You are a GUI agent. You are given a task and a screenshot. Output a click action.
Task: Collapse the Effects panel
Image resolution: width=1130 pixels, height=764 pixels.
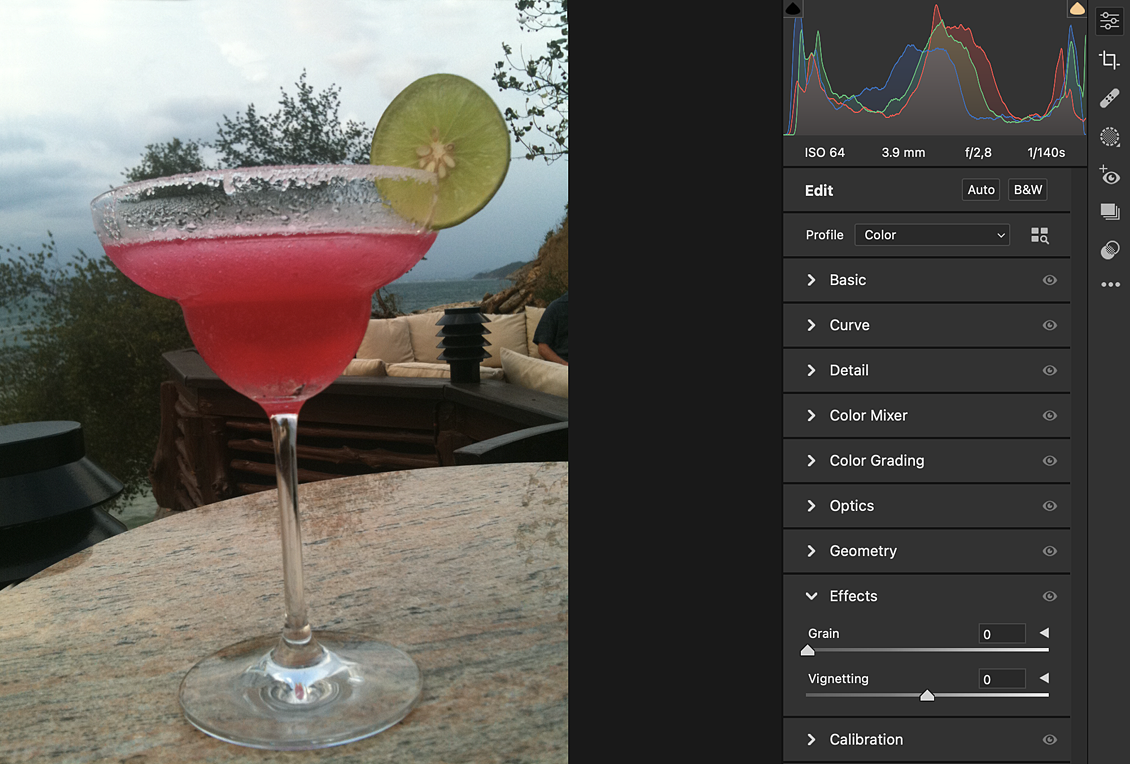click(811, 596)
